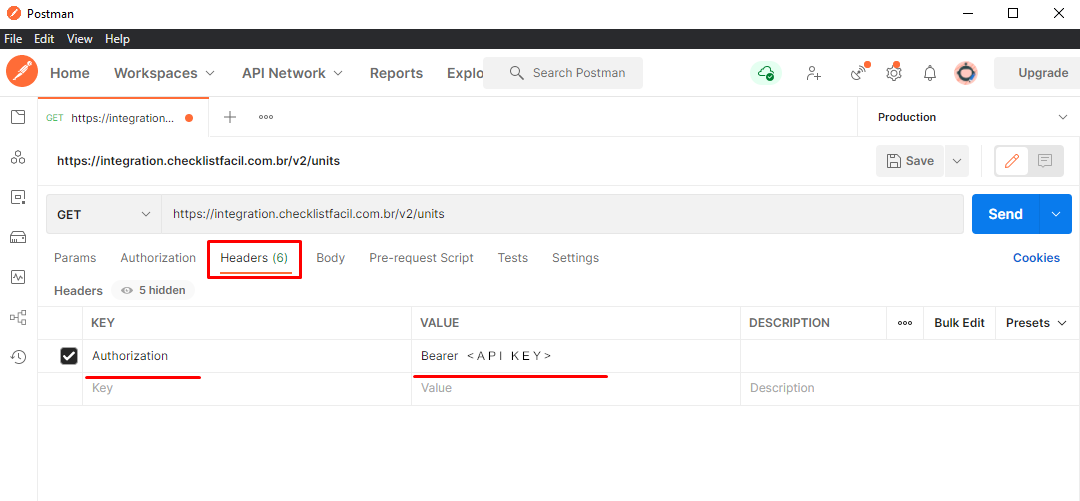Open the Monitors sidebar icon
1080x501 pixels.
pos(18,277)
